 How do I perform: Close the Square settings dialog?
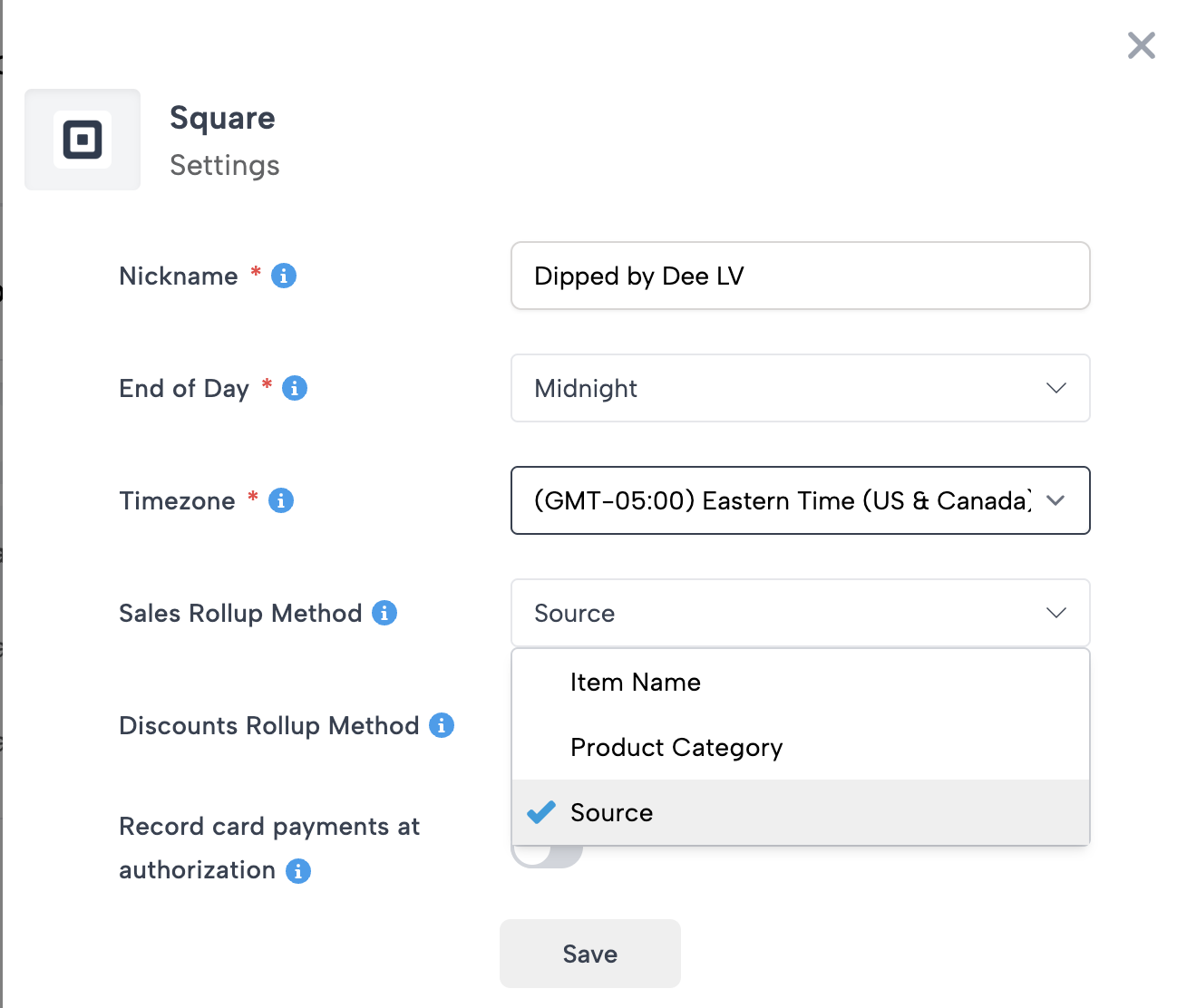tap(1141, 45)
